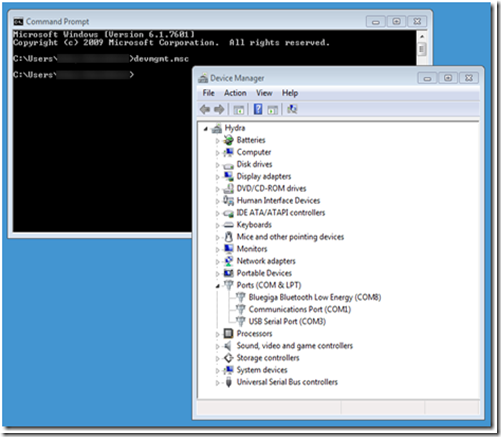Expand the Display adapters node

coord(217,177)
